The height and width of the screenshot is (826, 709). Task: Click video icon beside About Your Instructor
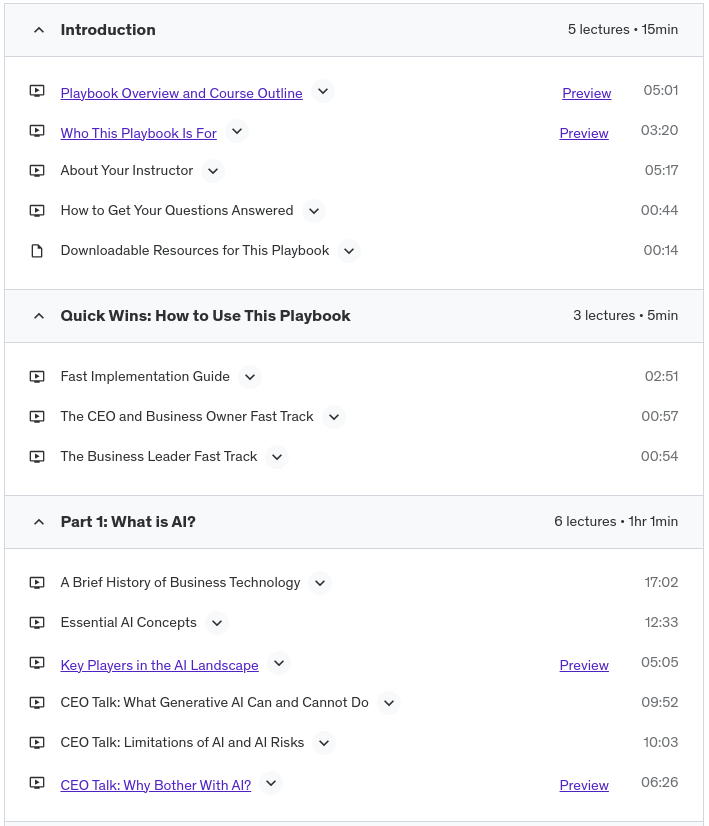click(37, 171)
